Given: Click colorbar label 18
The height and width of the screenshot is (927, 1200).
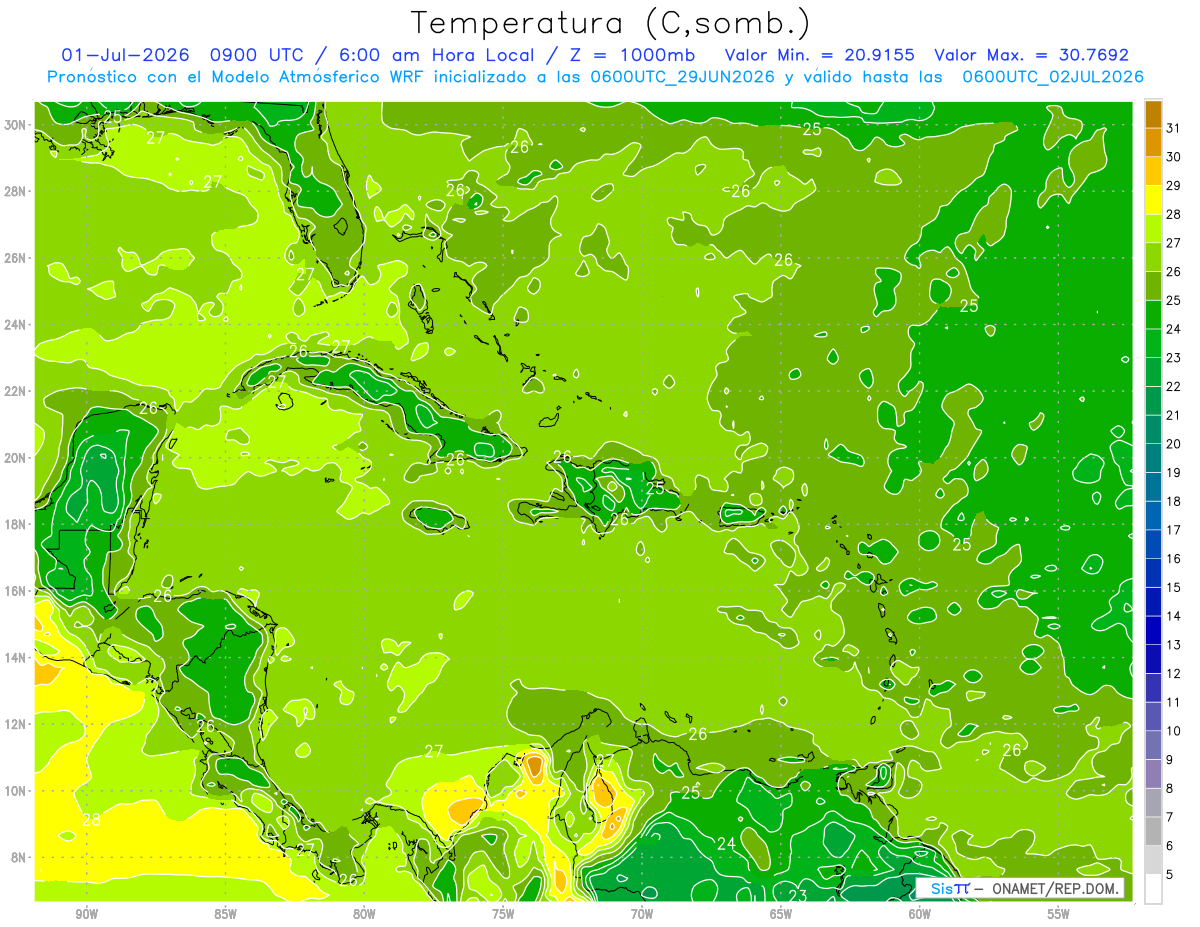Looking at the screenshot, I should [1174, 501].
